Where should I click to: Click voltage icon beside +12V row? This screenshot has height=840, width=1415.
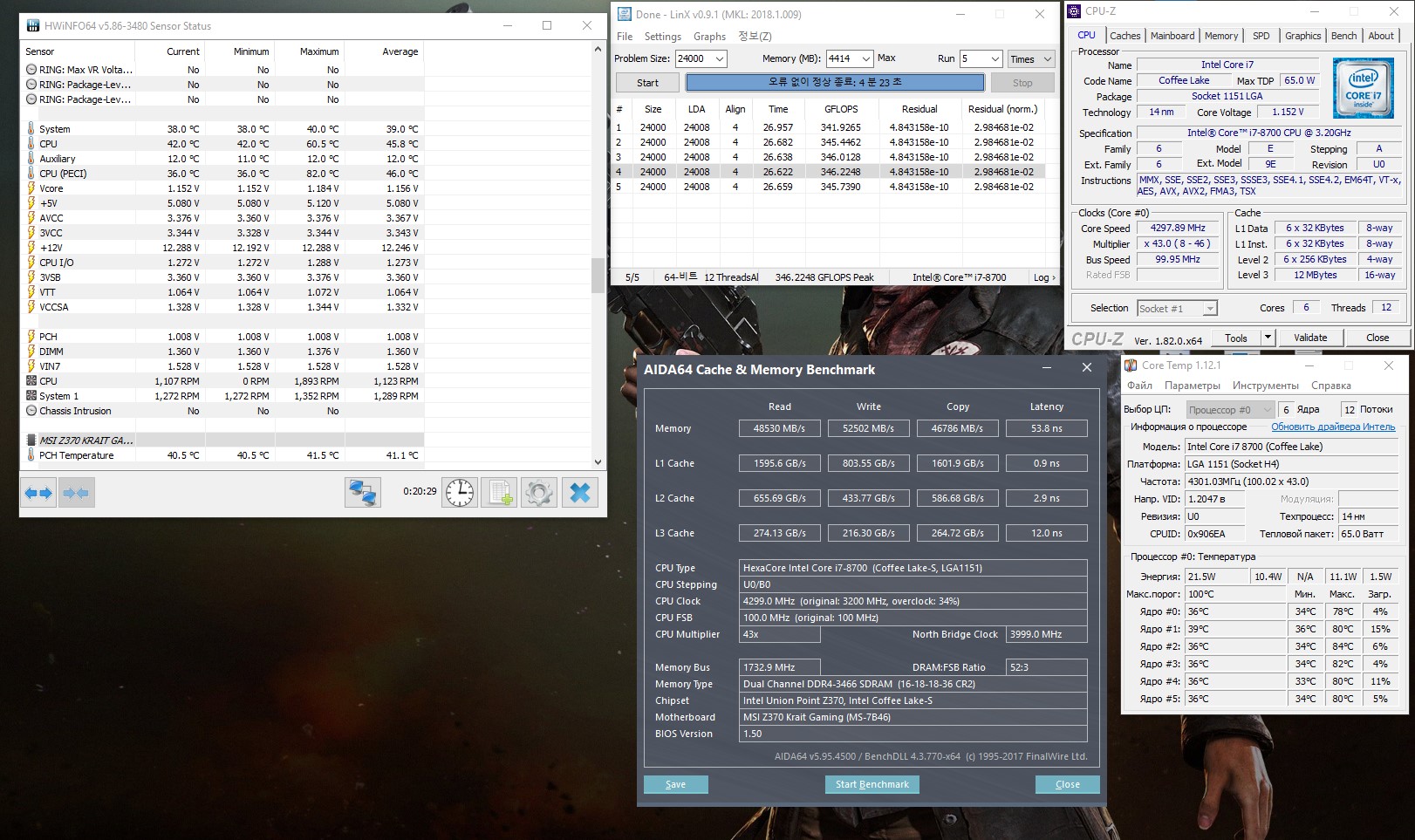click(x=31, y=248)
